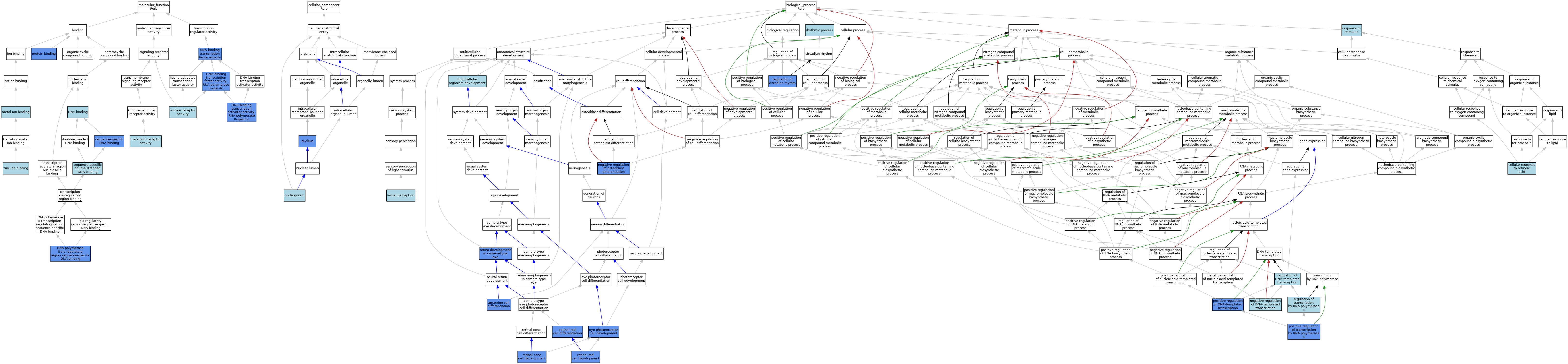This screenshot has height=364, width=1568.
Task: Select the negative regulation of DNA-templated transcription node
Action: [1265, 304]
